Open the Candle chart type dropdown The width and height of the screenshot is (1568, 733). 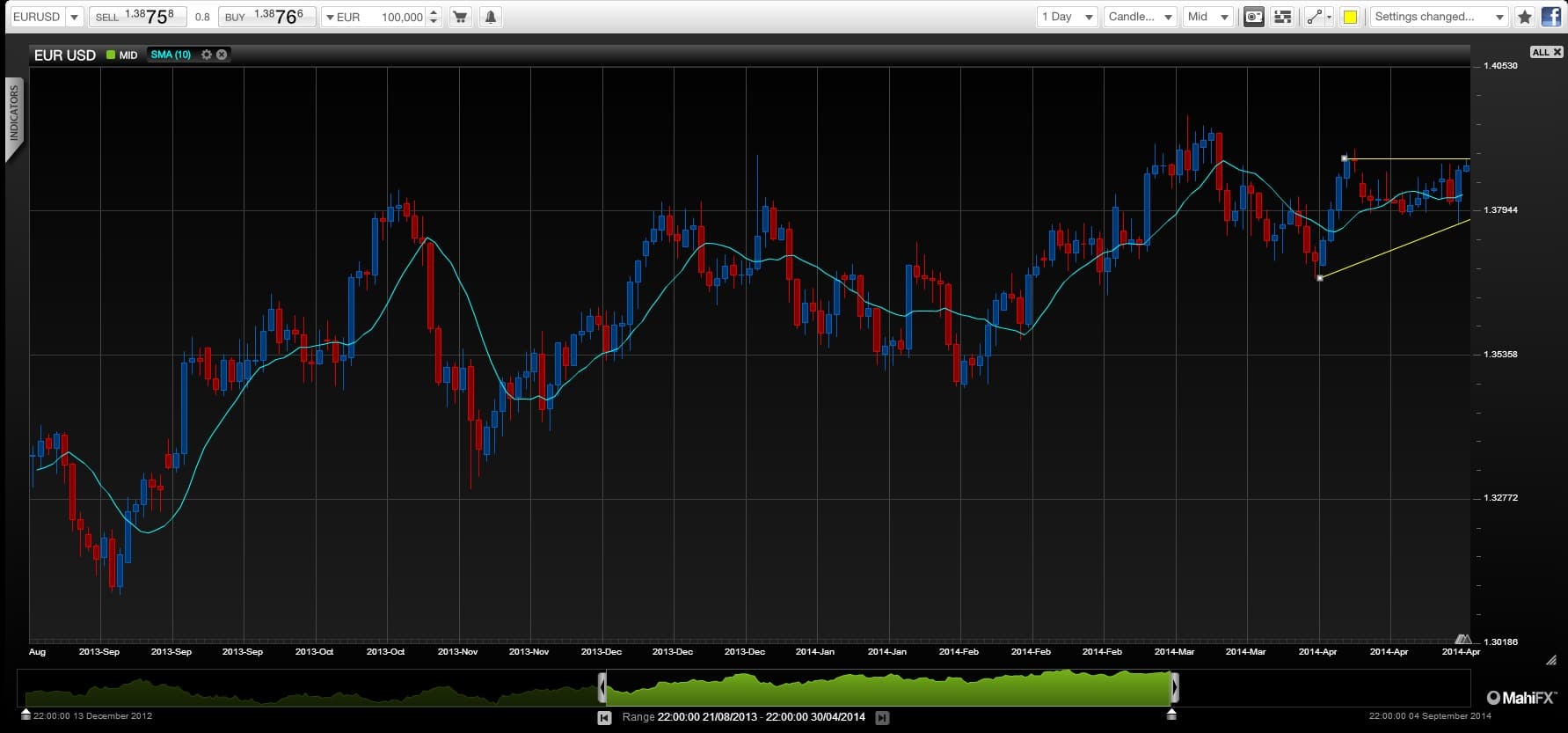(x=1141, y=17)
